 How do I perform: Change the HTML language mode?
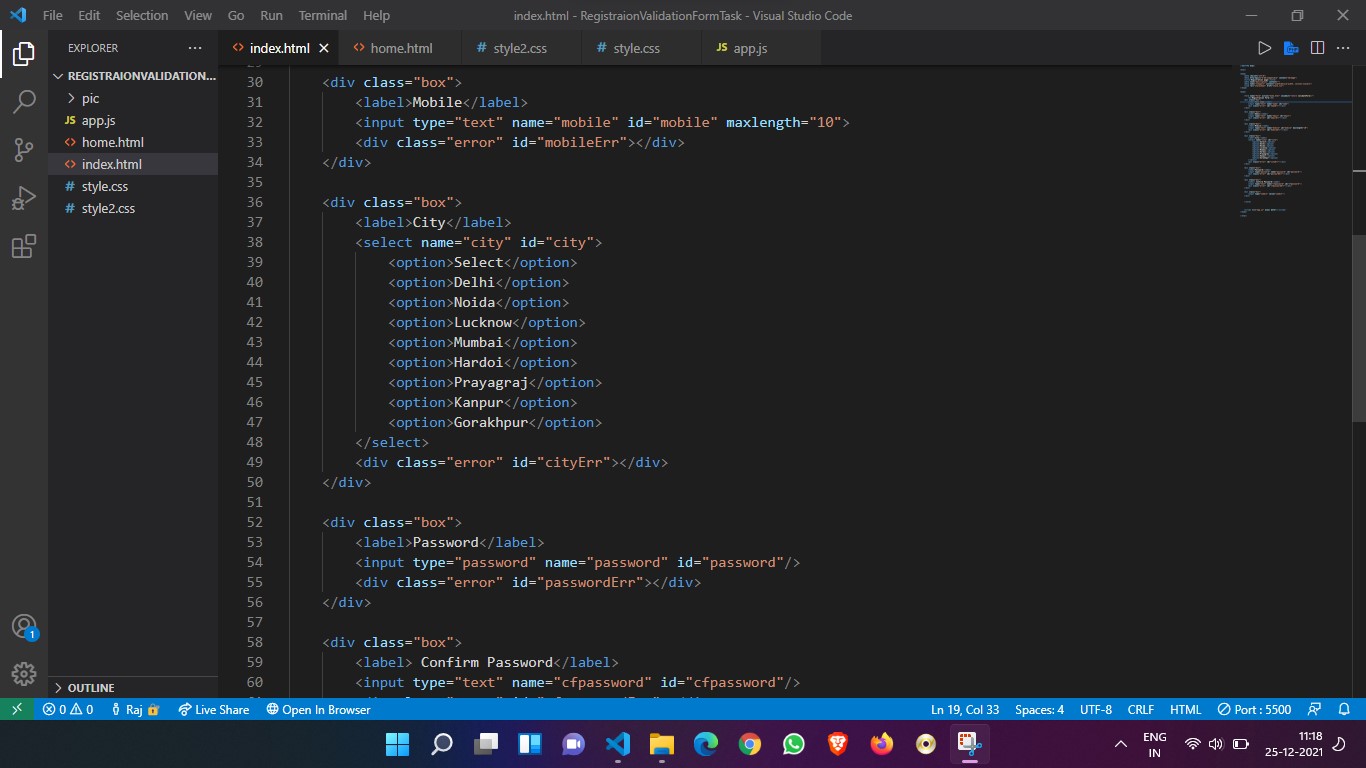pos(1185,709)
